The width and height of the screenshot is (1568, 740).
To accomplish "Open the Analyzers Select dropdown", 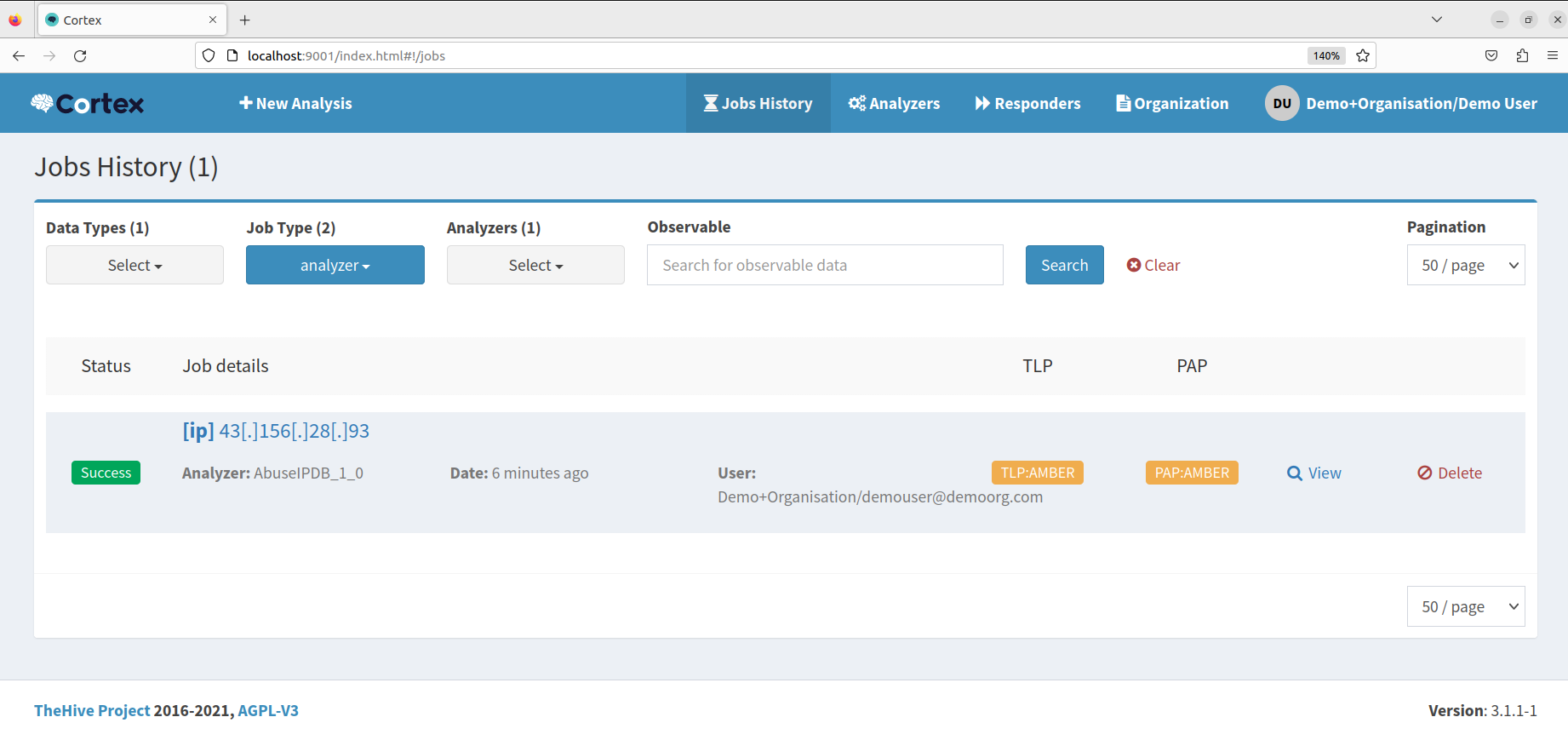I will (x=535, y=265).
